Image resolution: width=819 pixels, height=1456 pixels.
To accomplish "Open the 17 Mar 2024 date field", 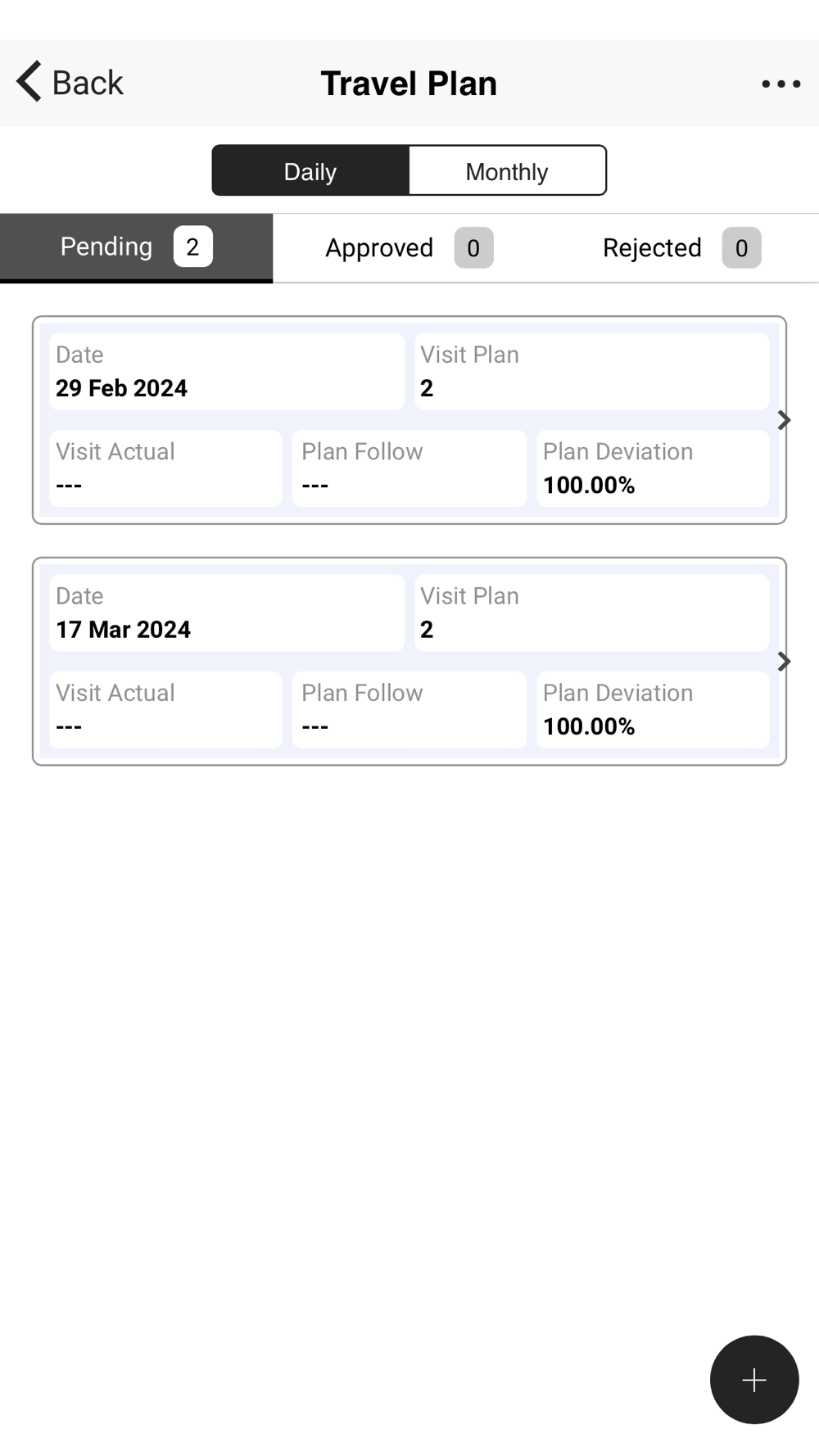I will (226, 613).
